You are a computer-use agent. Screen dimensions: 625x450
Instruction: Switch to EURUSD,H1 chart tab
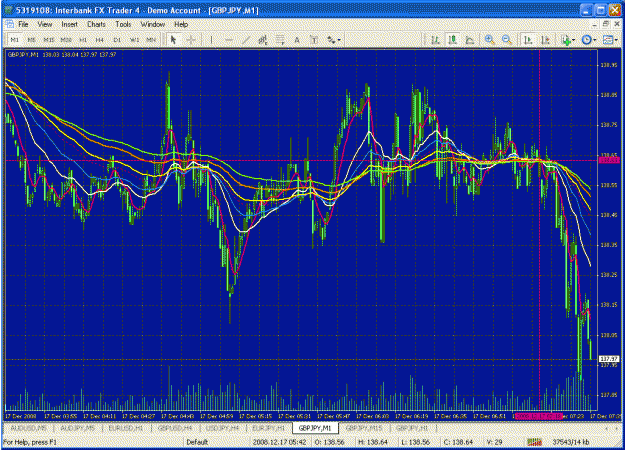tap(126, 428)
